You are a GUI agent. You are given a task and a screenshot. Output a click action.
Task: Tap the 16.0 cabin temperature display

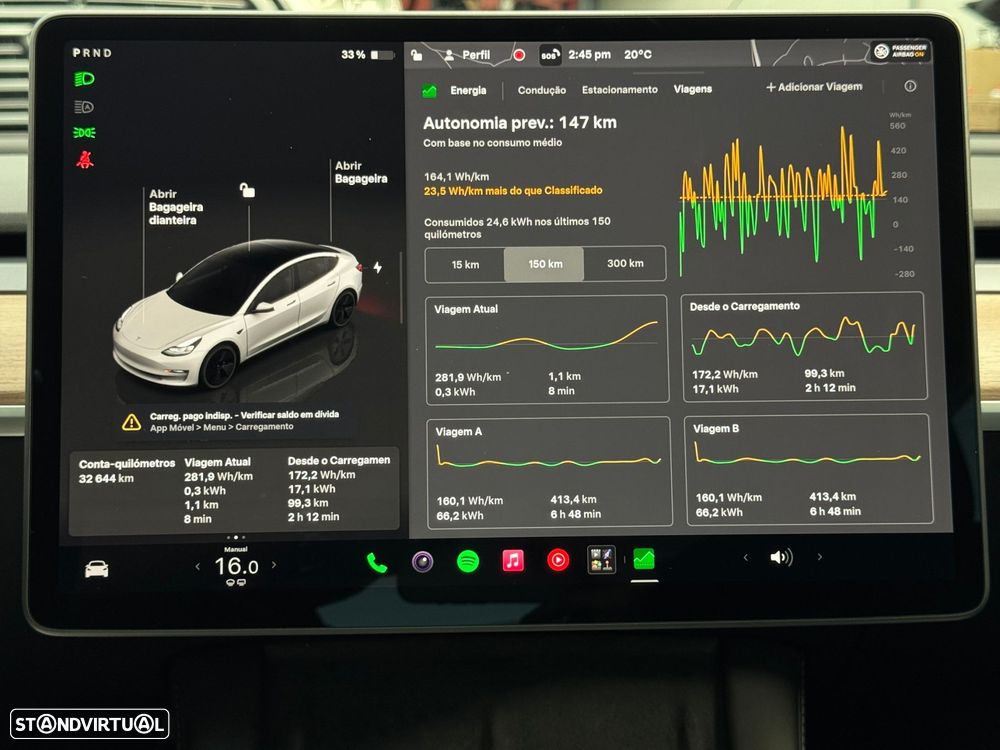pyautogui.click(x=236, y=566)
